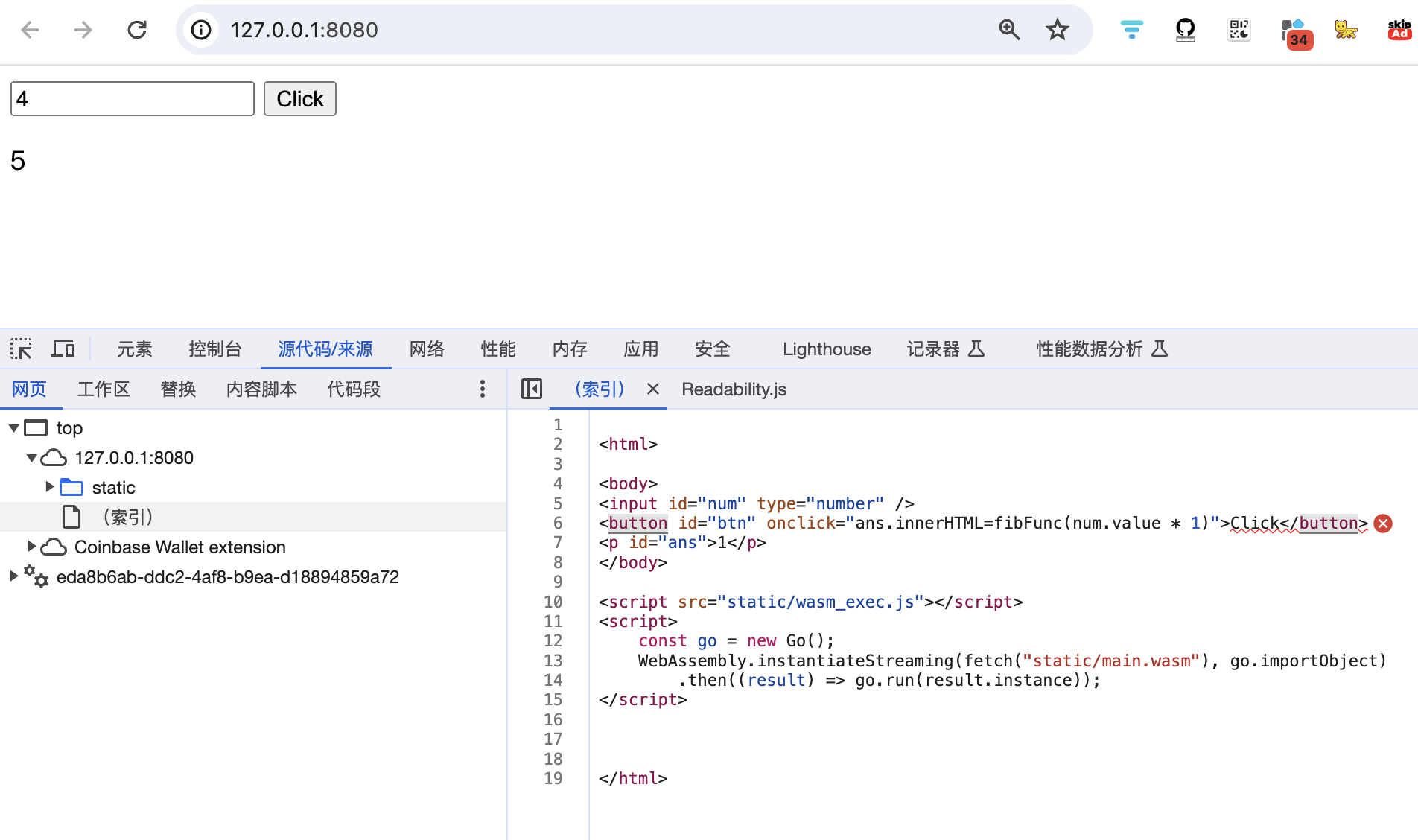
Task: Click the WebAssembly.instantiateStreaming code text
Action: (x=795, y=661)
